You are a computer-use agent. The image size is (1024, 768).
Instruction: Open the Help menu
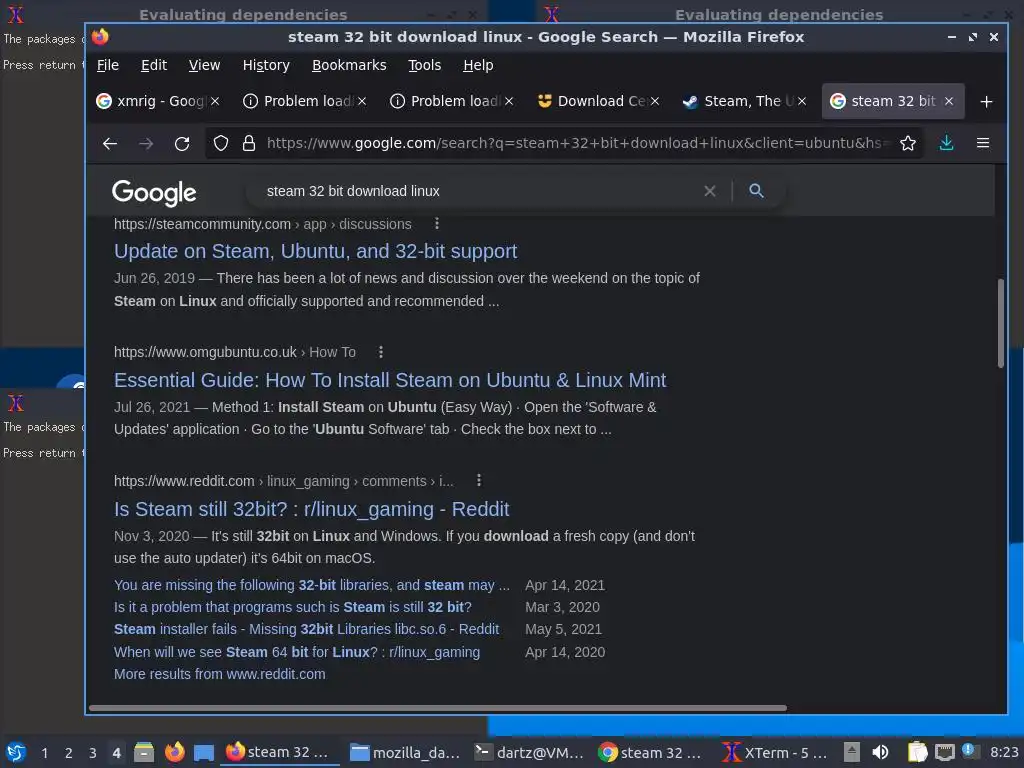coord(478,65)
